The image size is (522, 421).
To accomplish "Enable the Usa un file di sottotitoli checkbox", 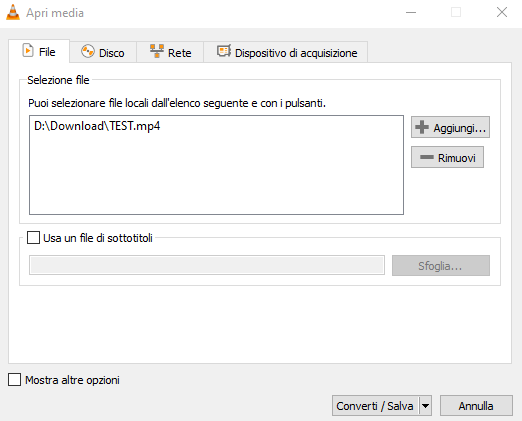I will coord(33,238).
